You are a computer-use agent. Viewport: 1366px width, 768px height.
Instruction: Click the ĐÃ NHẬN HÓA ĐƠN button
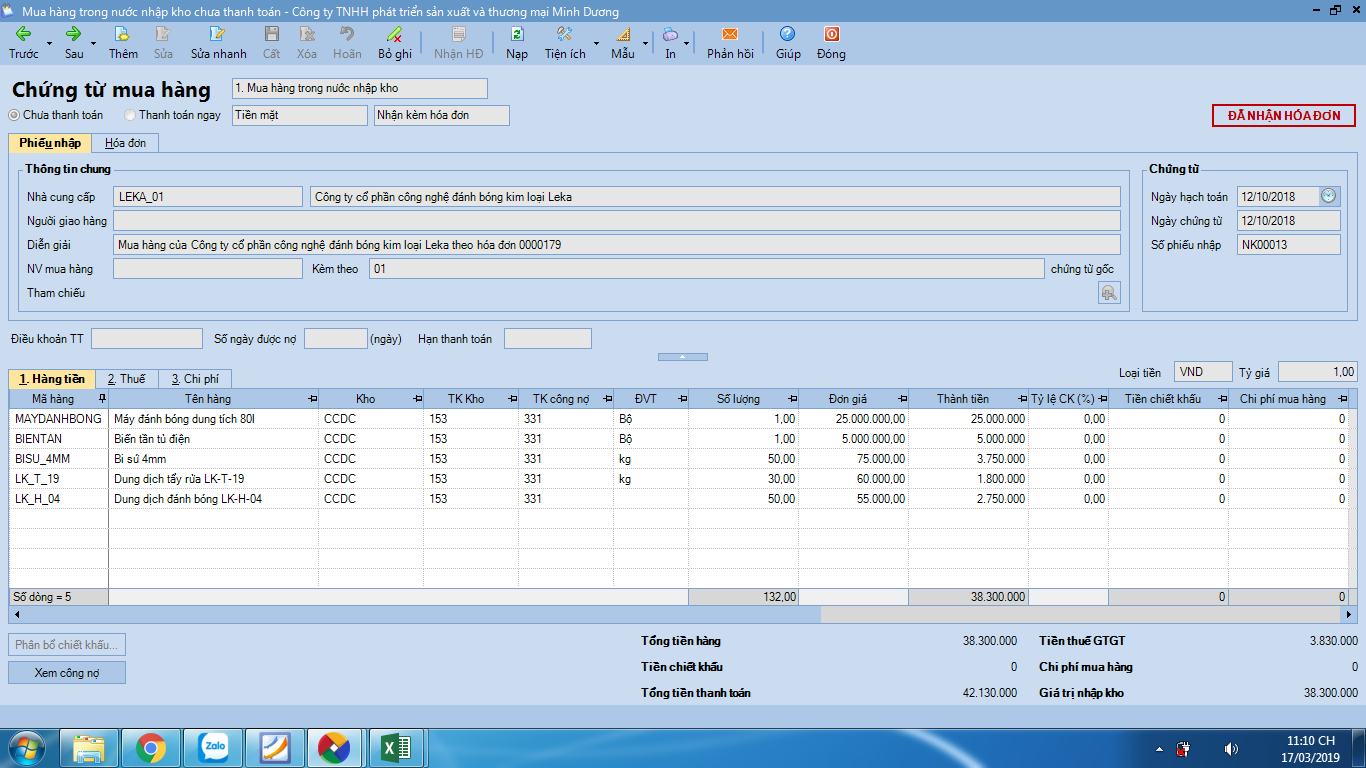click(1284, 116)
